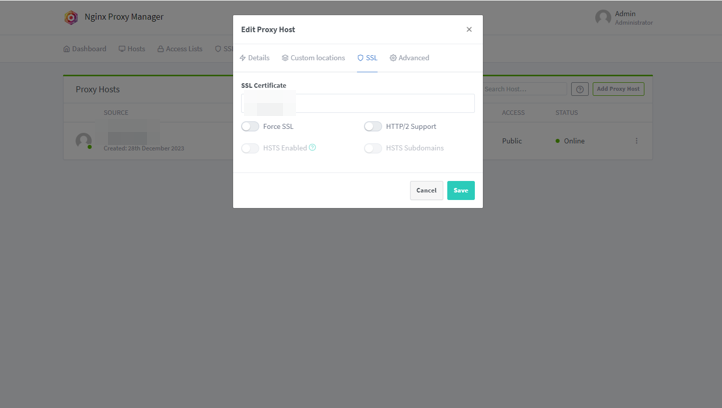This screenshot has width=722, height=408.
Task: Open the Access Lists navigation item
Action: click(x=180, y=49)
